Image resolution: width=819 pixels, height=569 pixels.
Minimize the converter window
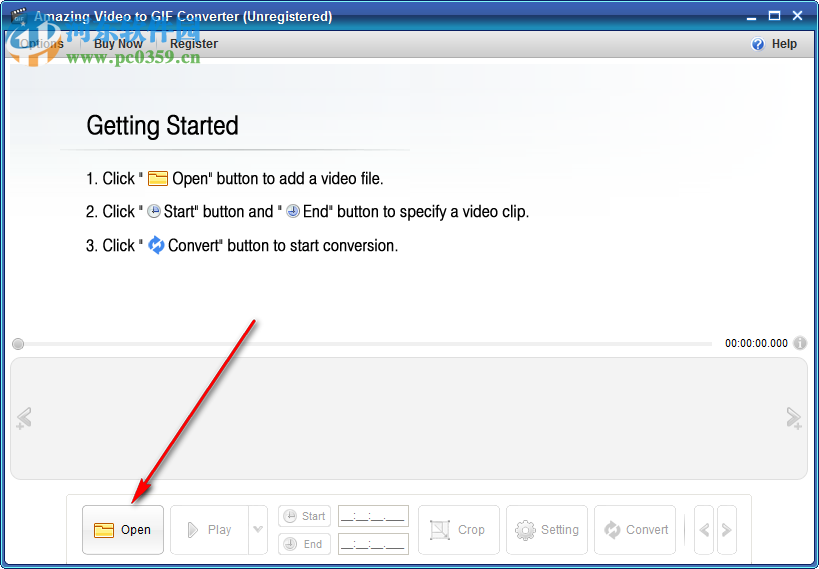pyautogui.click(x=751, y=17)
